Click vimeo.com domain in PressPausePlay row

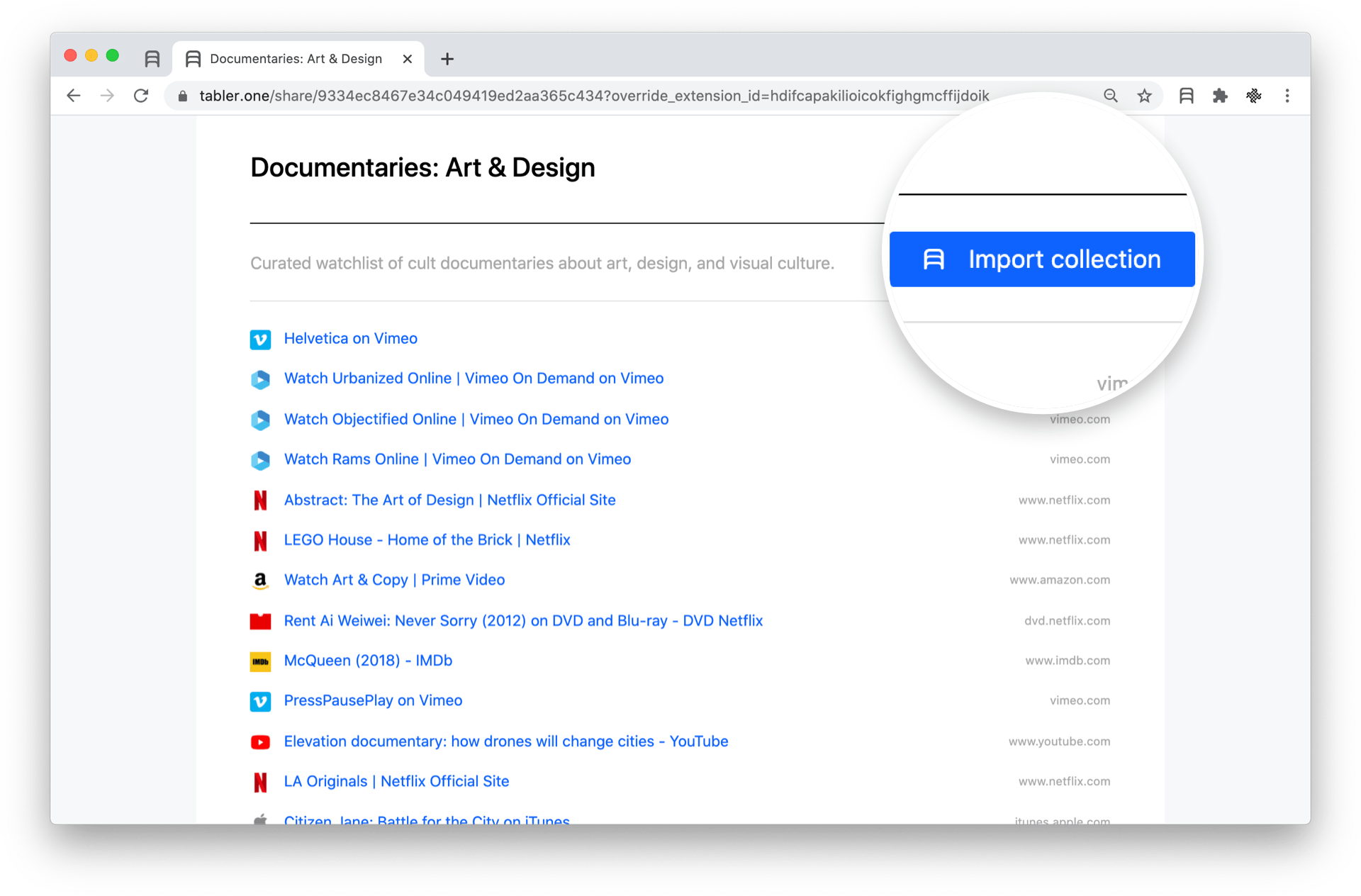click(1080, 700)
